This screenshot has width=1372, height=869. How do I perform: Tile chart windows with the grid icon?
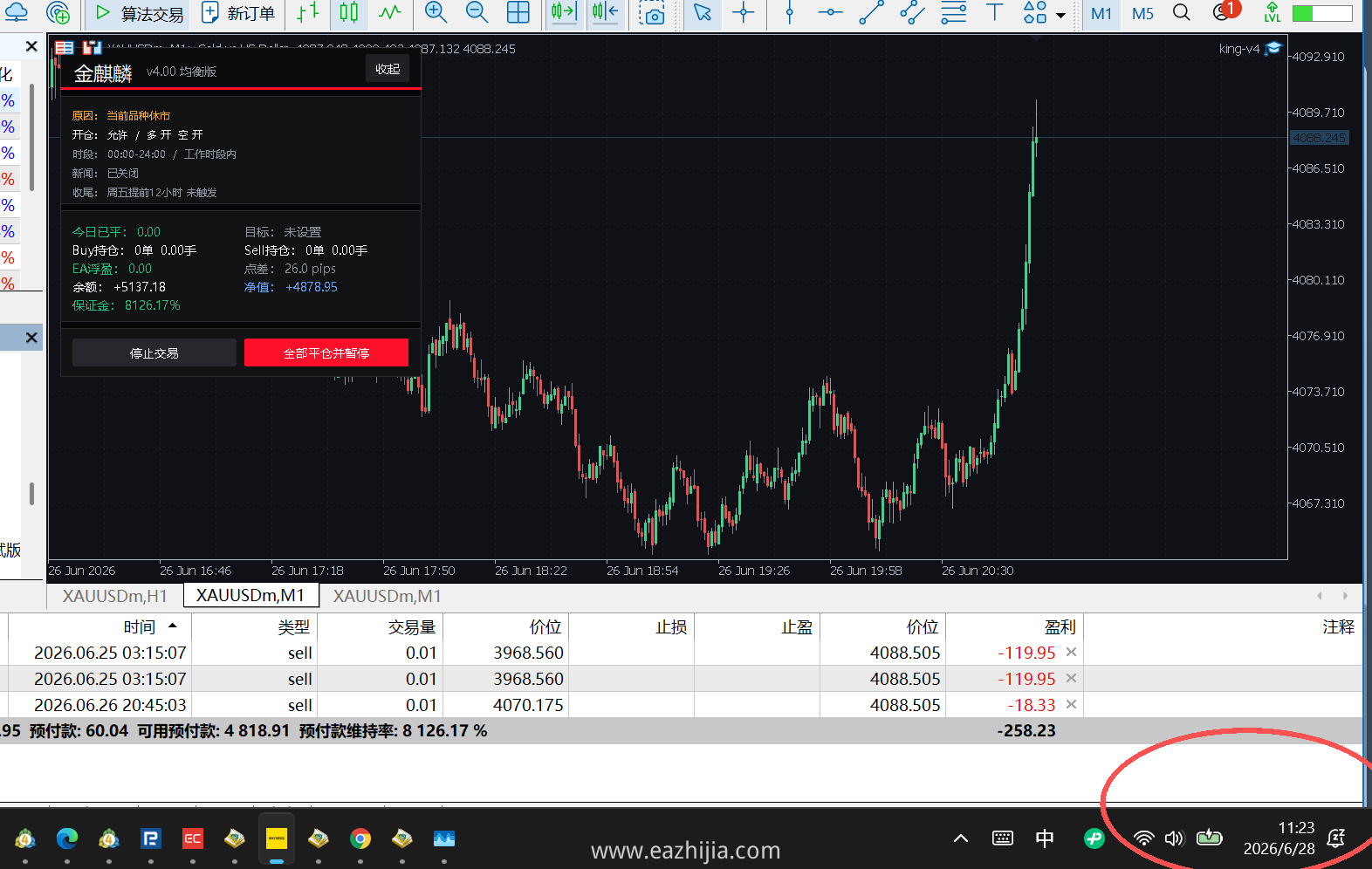[x=518, y=12]
